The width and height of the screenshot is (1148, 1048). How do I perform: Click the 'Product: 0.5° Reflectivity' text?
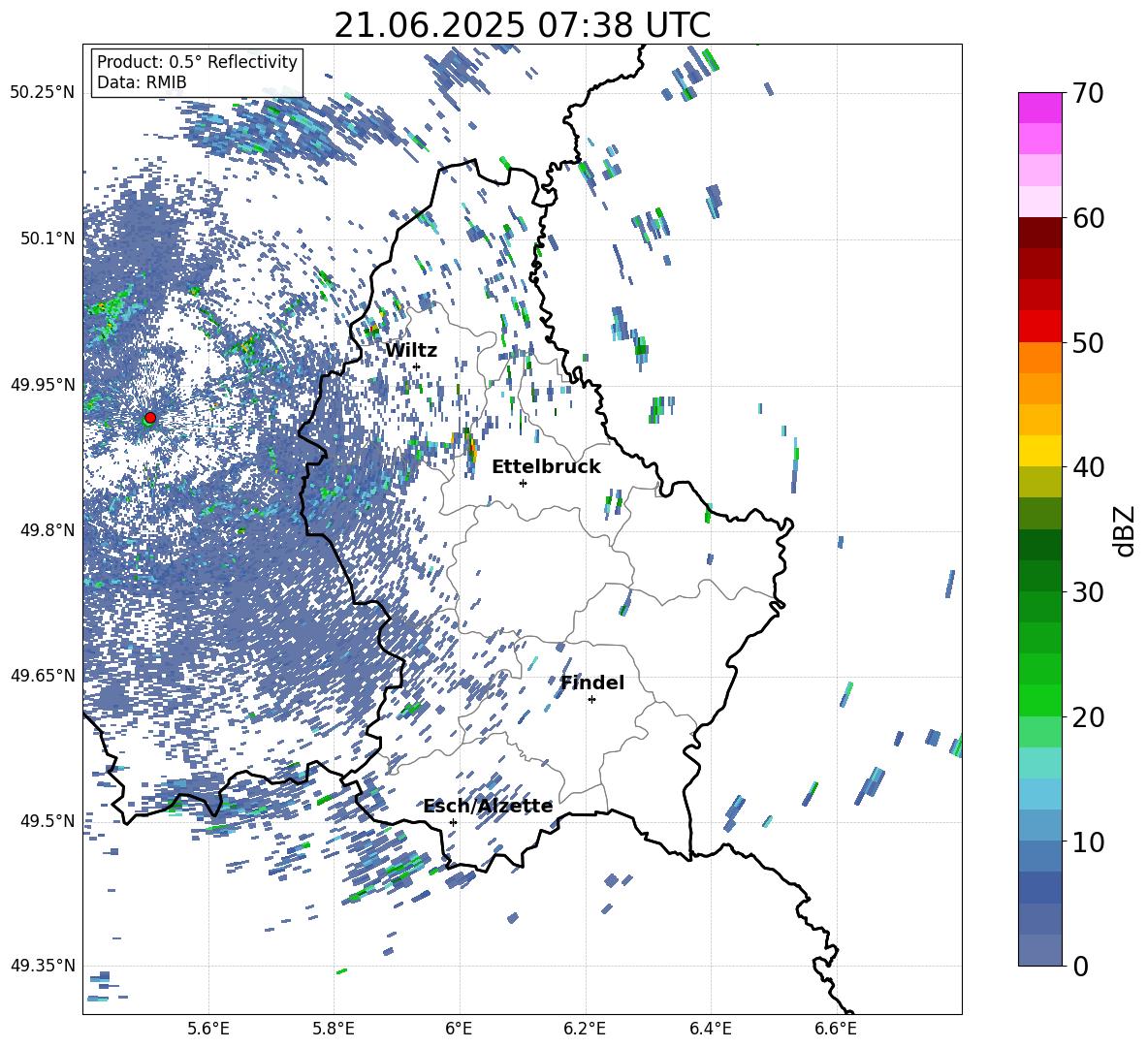click(197, 62)
